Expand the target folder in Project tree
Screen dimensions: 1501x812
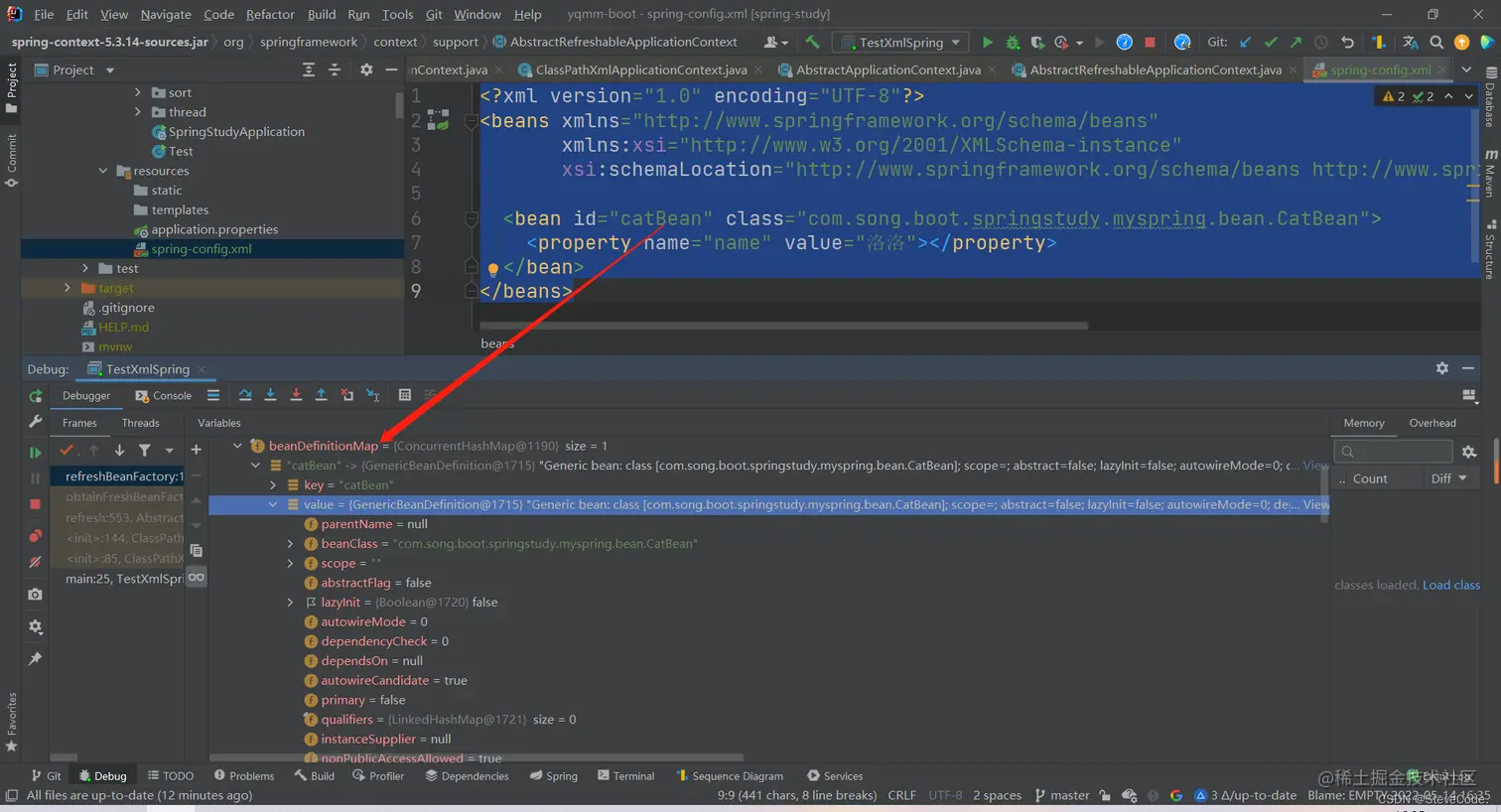coord(68,288)
